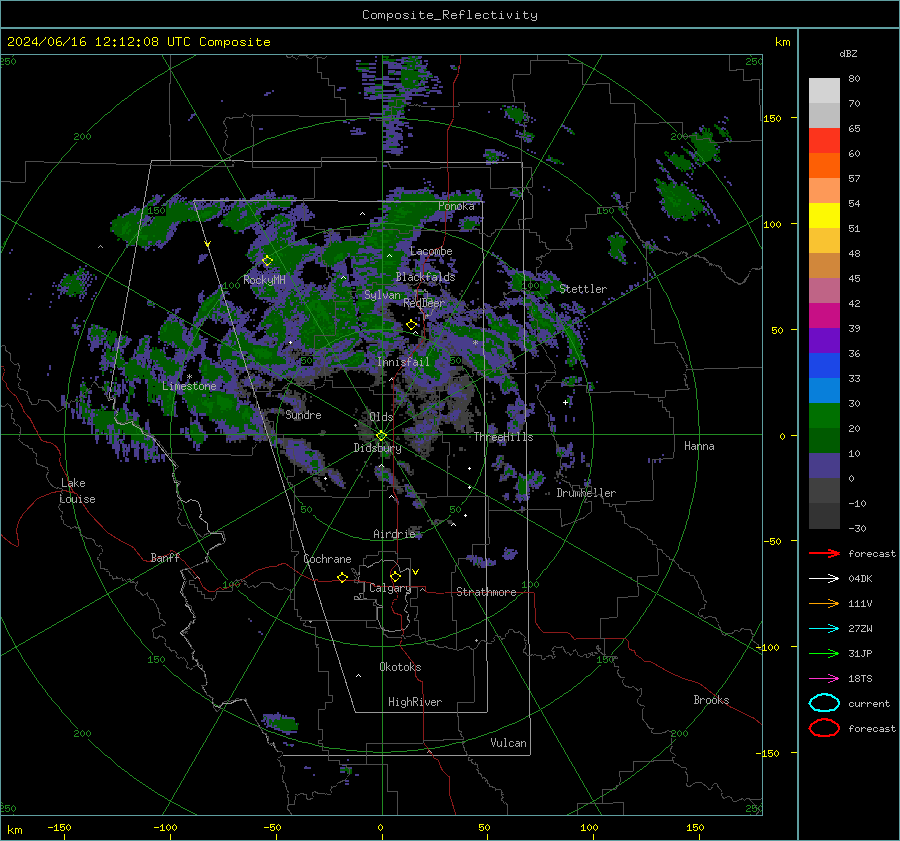Click the Lake Louise label
Viewport: 900px width, 841px height.
pos(77,491)
